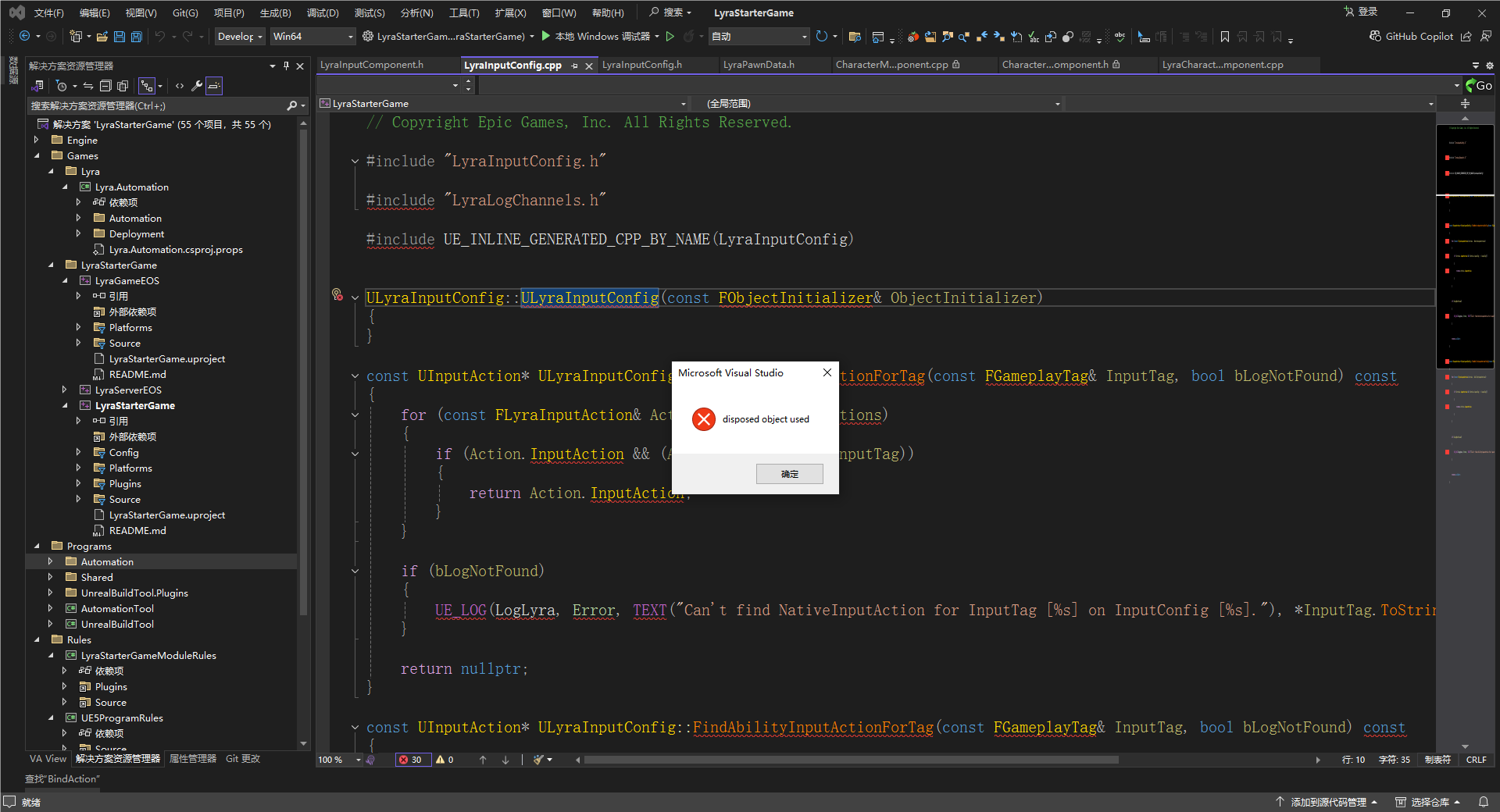Click the error count indicator showing 30

tap(412, 760)
